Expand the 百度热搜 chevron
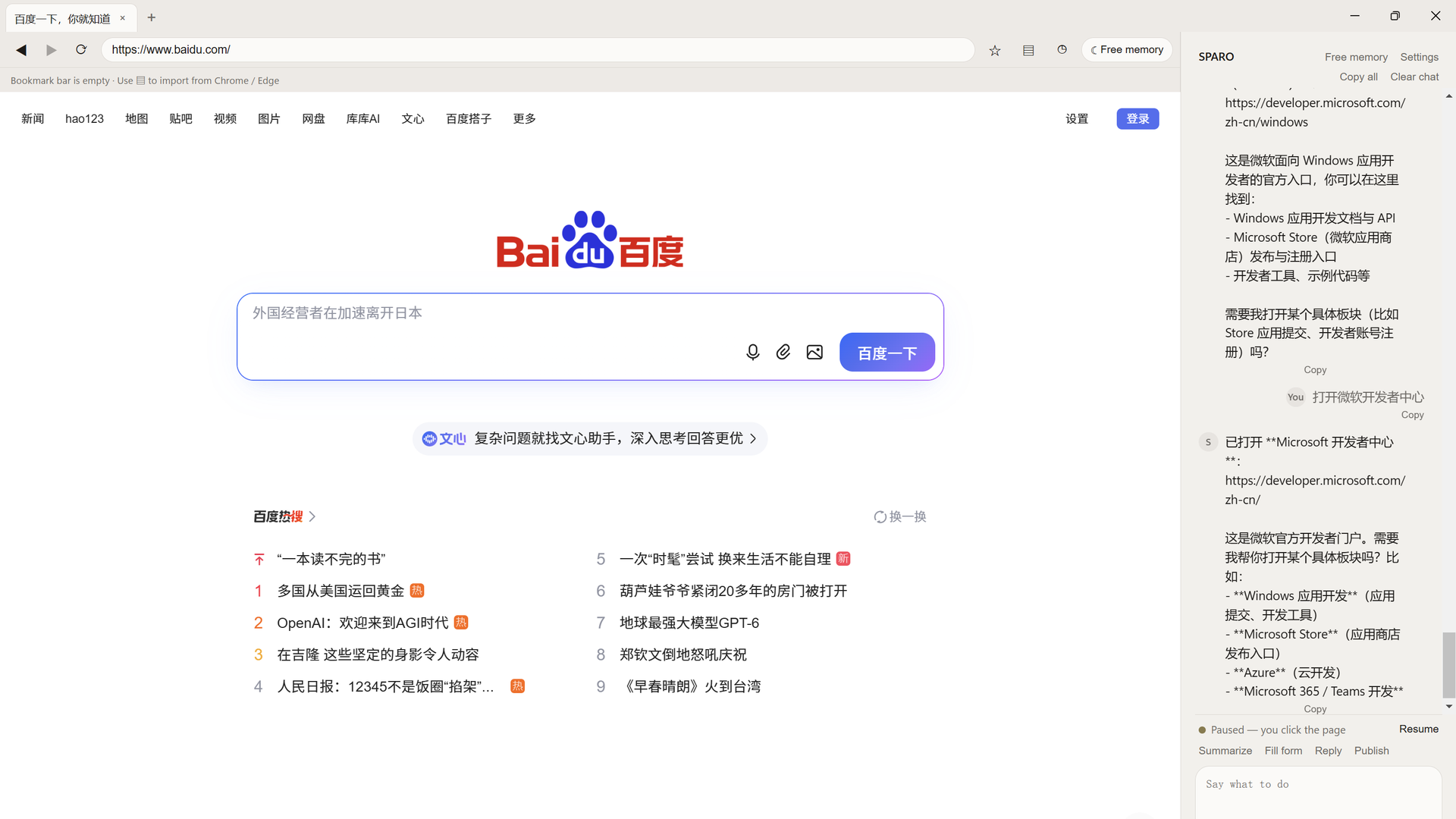1456x819 pixels. (x=312, y=516)
